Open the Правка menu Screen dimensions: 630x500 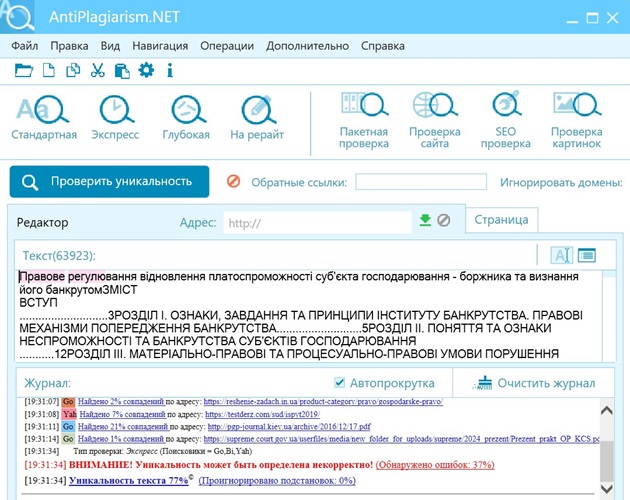point(69,46)
